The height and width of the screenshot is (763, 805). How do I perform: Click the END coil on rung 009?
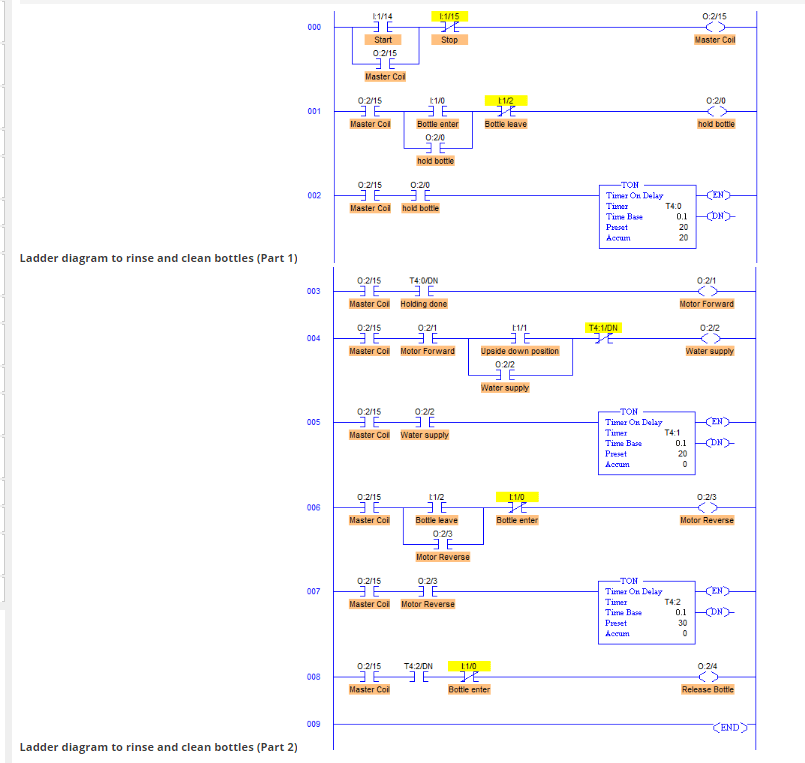coord(728,728)
